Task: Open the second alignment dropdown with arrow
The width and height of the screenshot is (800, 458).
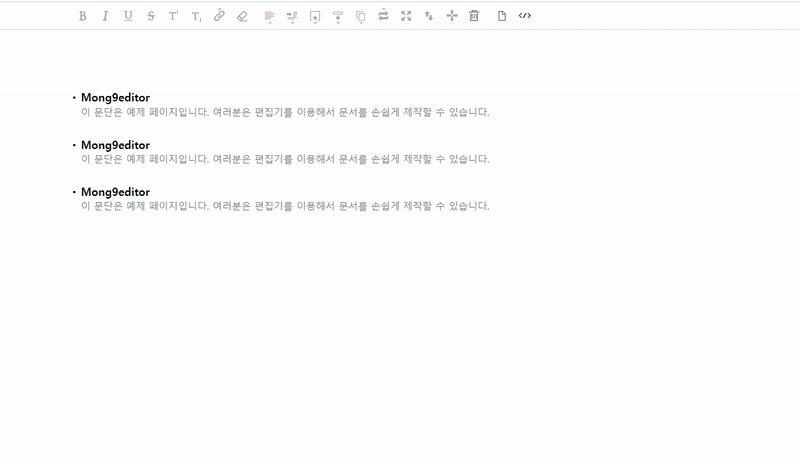Action: click(292, 16)
